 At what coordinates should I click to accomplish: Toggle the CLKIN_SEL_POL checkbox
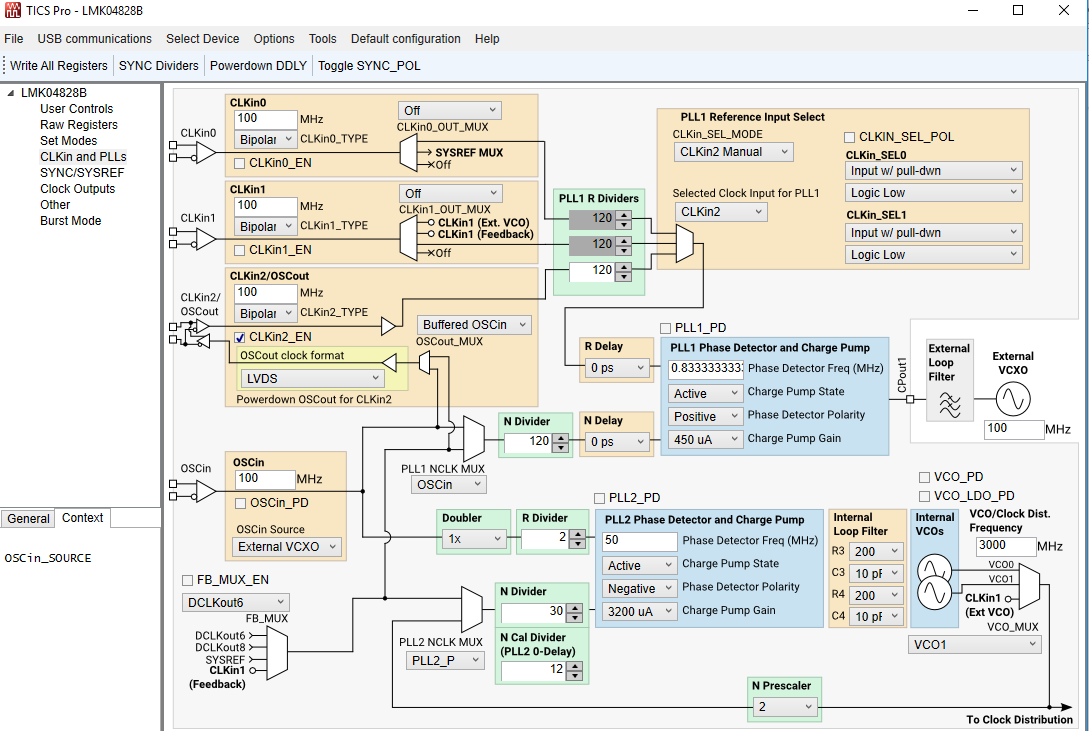(x=849, y=137)
